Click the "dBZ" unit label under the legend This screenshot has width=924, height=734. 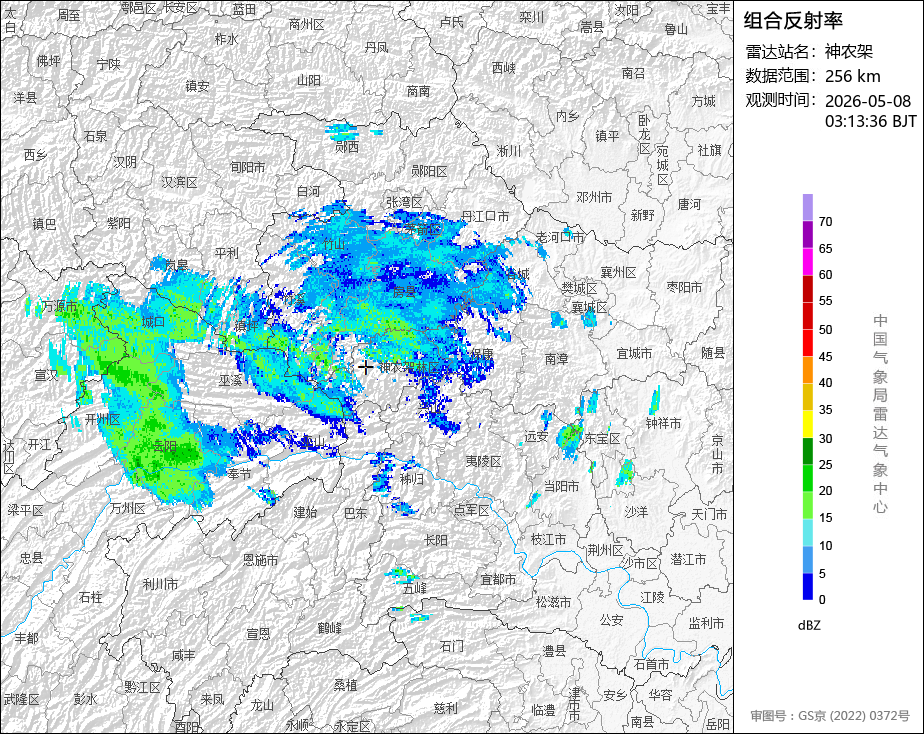tap(808, 626)
